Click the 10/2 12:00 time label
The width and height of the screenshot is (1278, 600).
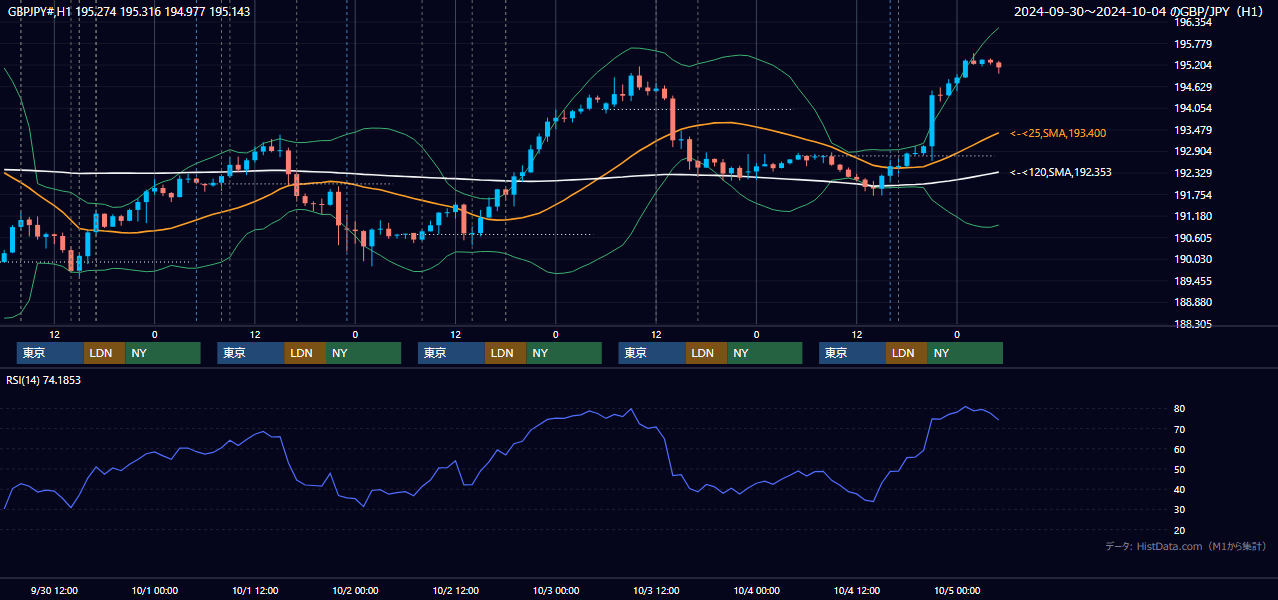pyautogui.click(x=456, y=591)
